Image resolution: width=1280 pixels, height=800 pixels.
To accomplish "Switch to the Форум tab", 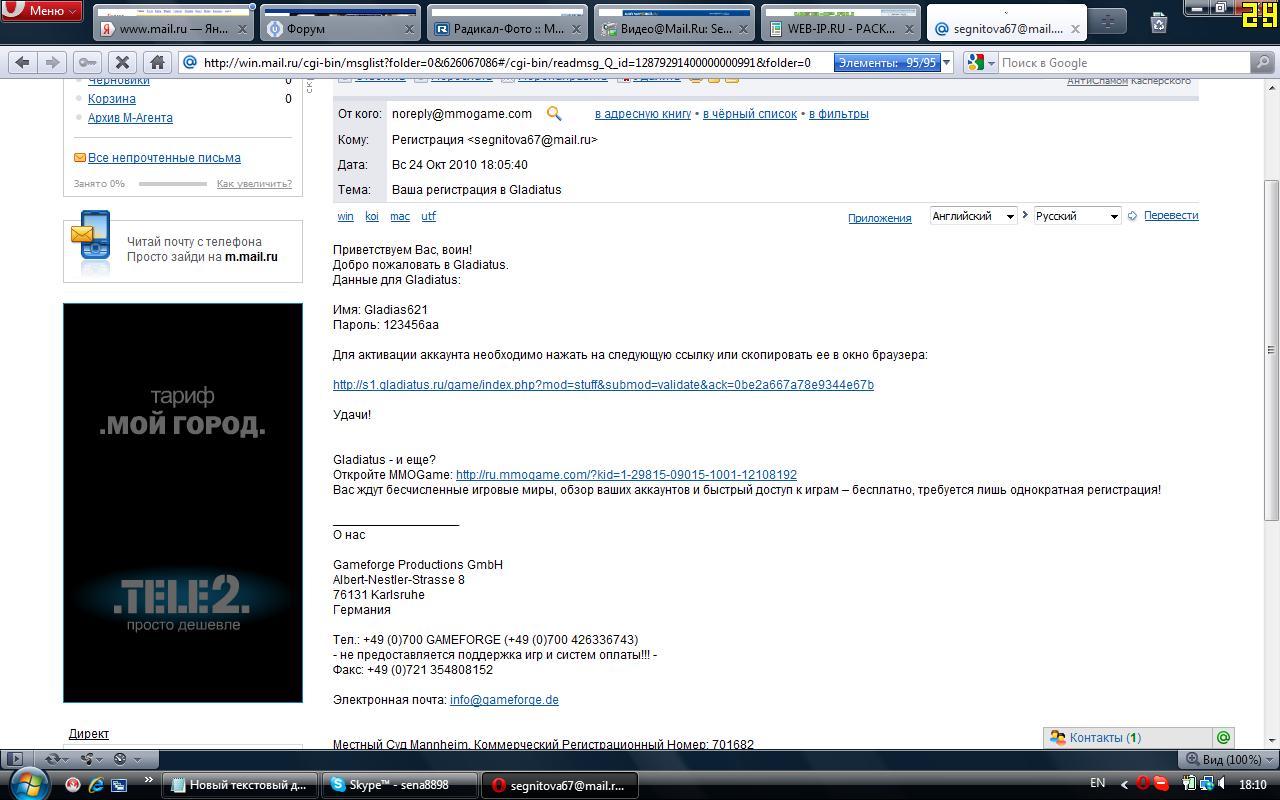I will click(340, 21).
